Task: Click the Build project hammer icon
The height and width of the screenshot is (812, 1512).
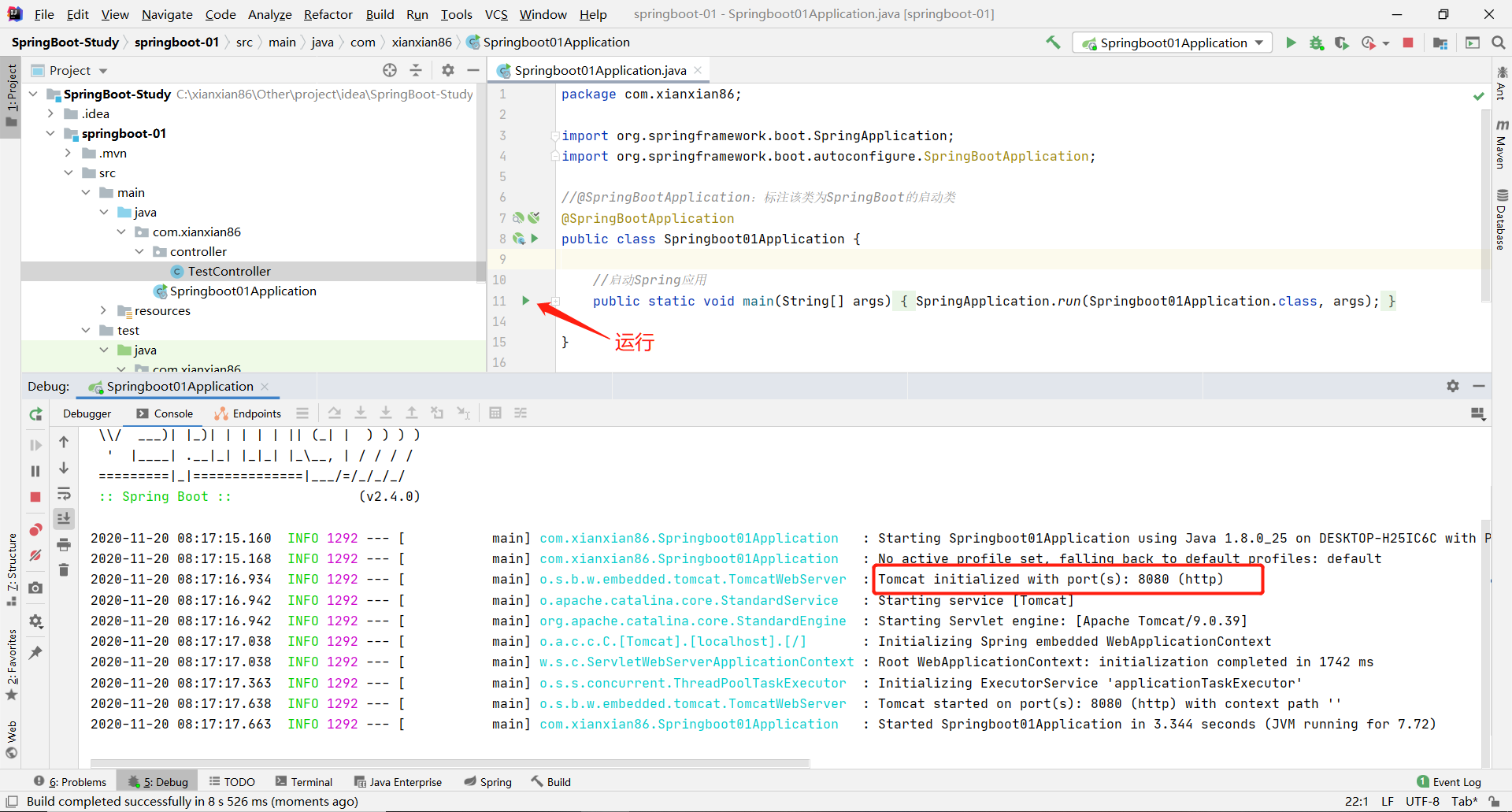Action: coord(1053,43)
